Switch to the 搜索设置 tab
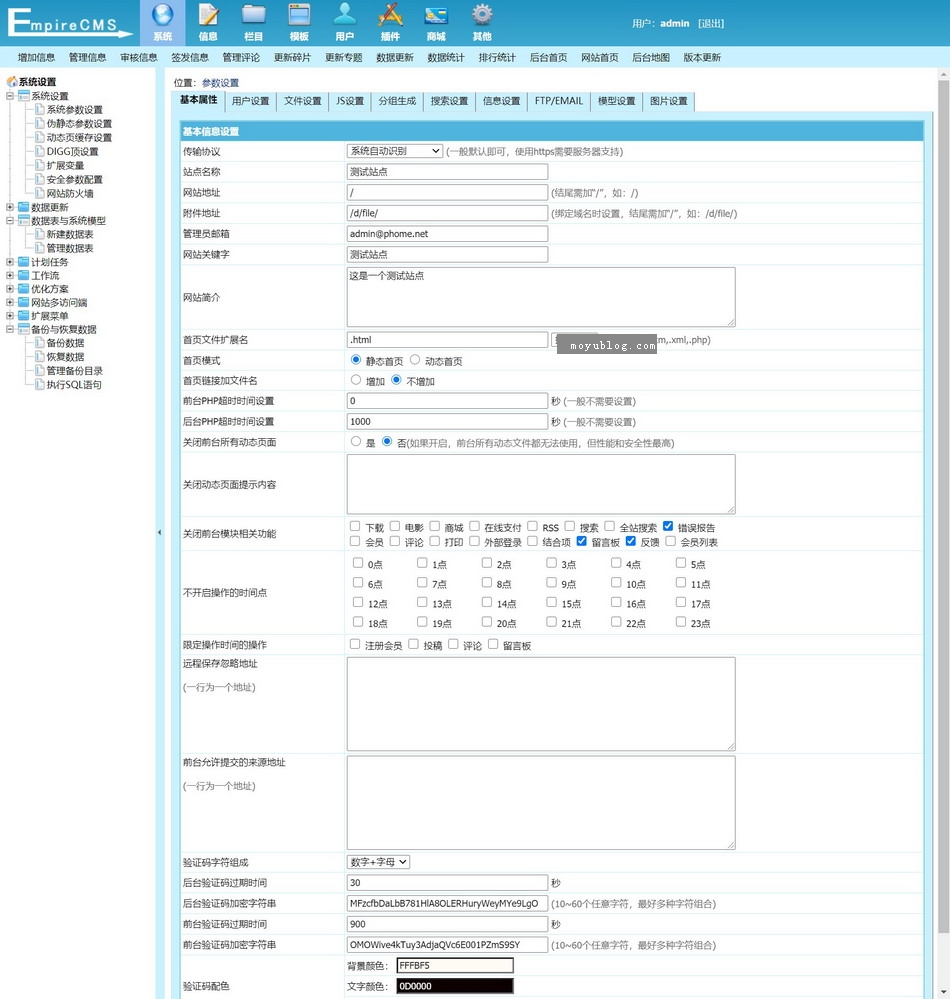Viewport: 950px width, 999px height. pos(449,101)
